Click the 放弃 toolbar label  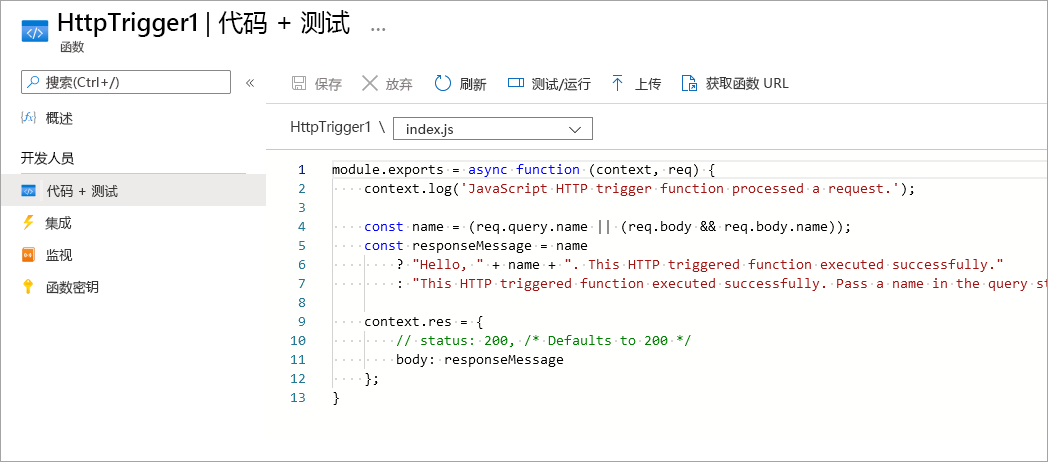[399, 84]
